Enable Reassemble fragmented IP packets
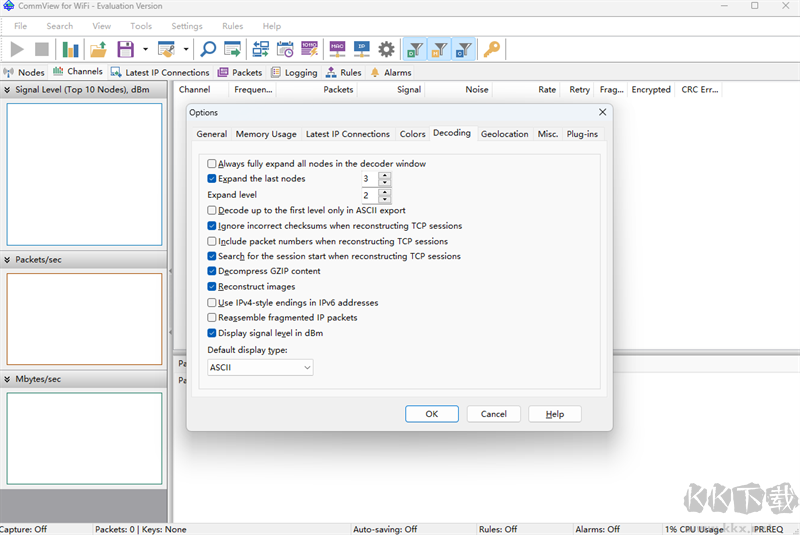Image resolution: width=800 pixels, height=535 pixels. (212, 317)
